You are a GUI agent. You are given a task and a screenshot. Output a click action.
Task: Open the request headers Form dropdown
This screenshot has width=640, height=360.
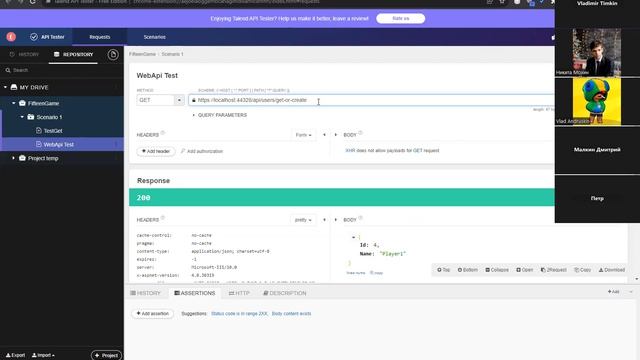303,135
